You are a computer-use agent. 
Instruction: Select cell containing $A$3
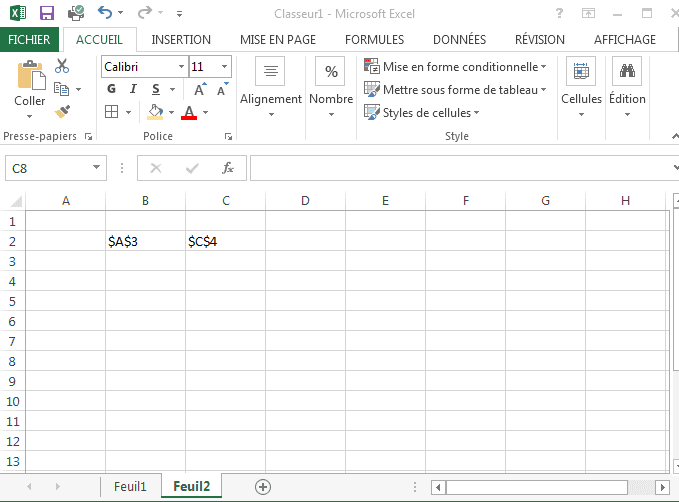point(146,241)
